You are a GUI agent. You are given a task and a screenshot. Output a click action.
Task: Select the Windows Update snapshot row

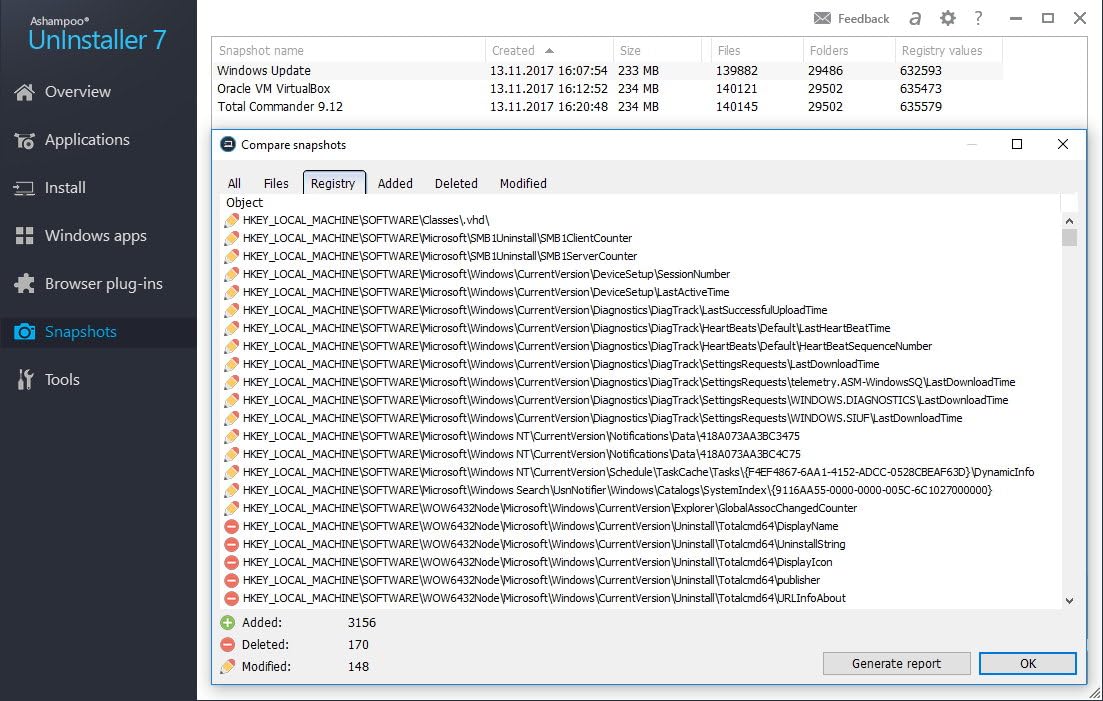(x=607, y=70)
